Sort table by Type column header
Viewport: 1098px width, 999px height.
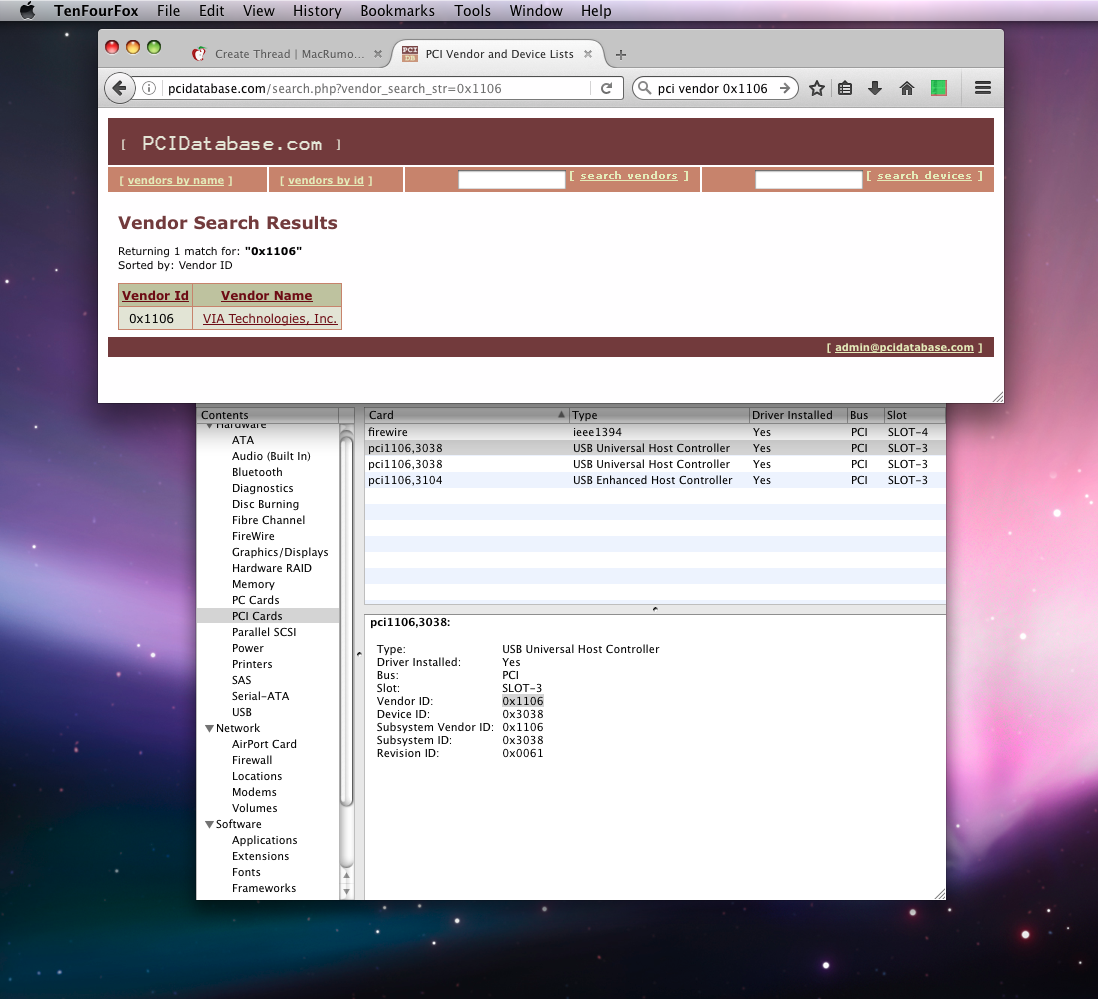click(658, 414)
